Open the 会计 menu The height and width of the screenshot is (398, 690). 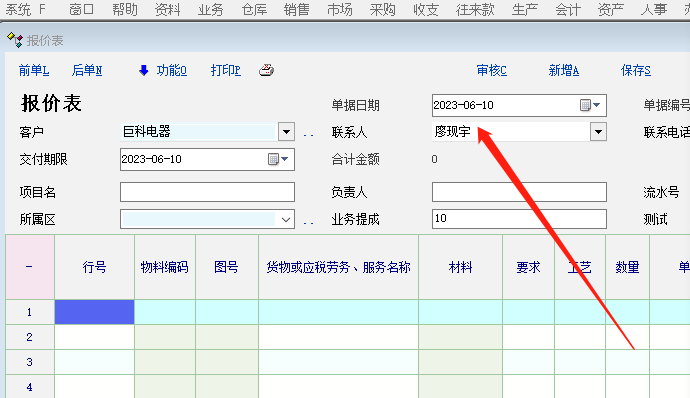(x=568, y=9)
